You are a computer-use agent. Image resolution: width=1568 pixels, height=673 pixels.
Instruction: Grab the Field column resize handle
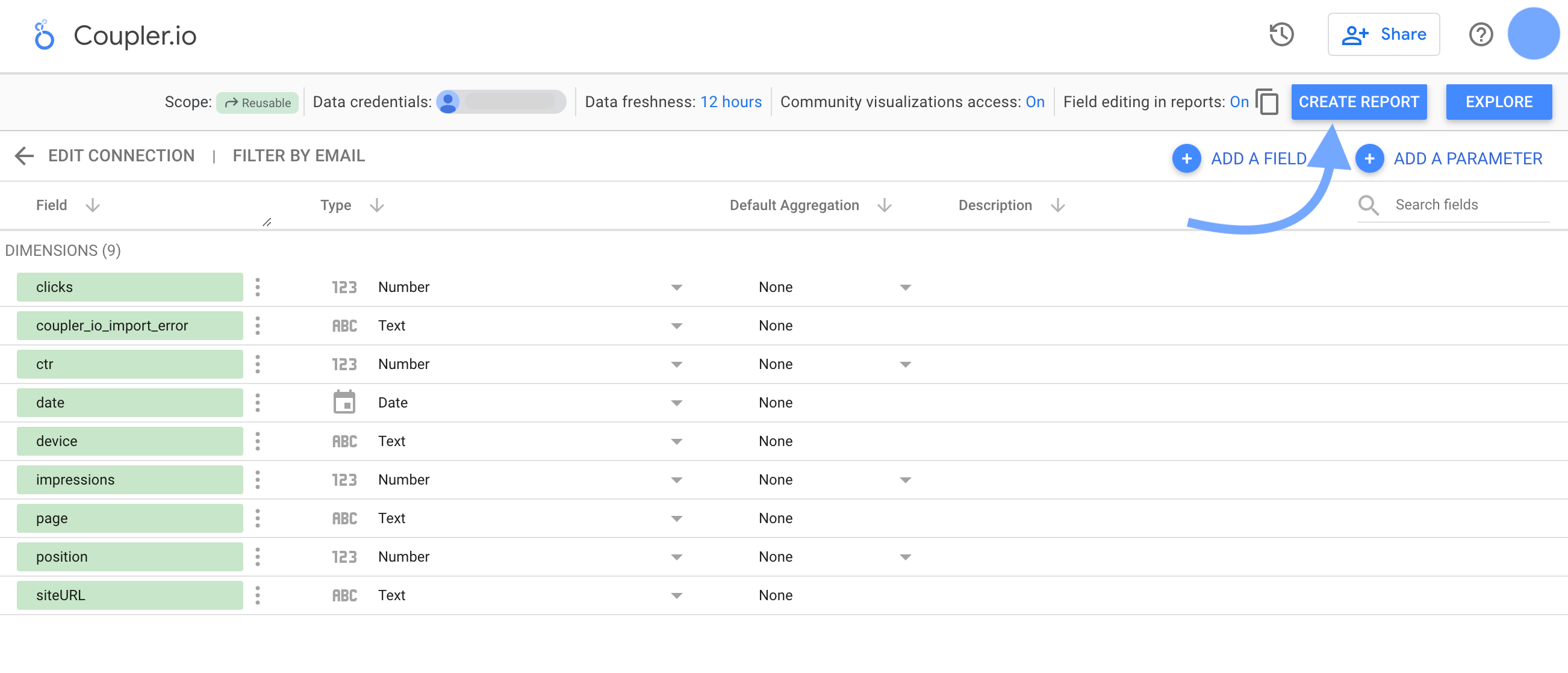[x=267, y=222]
